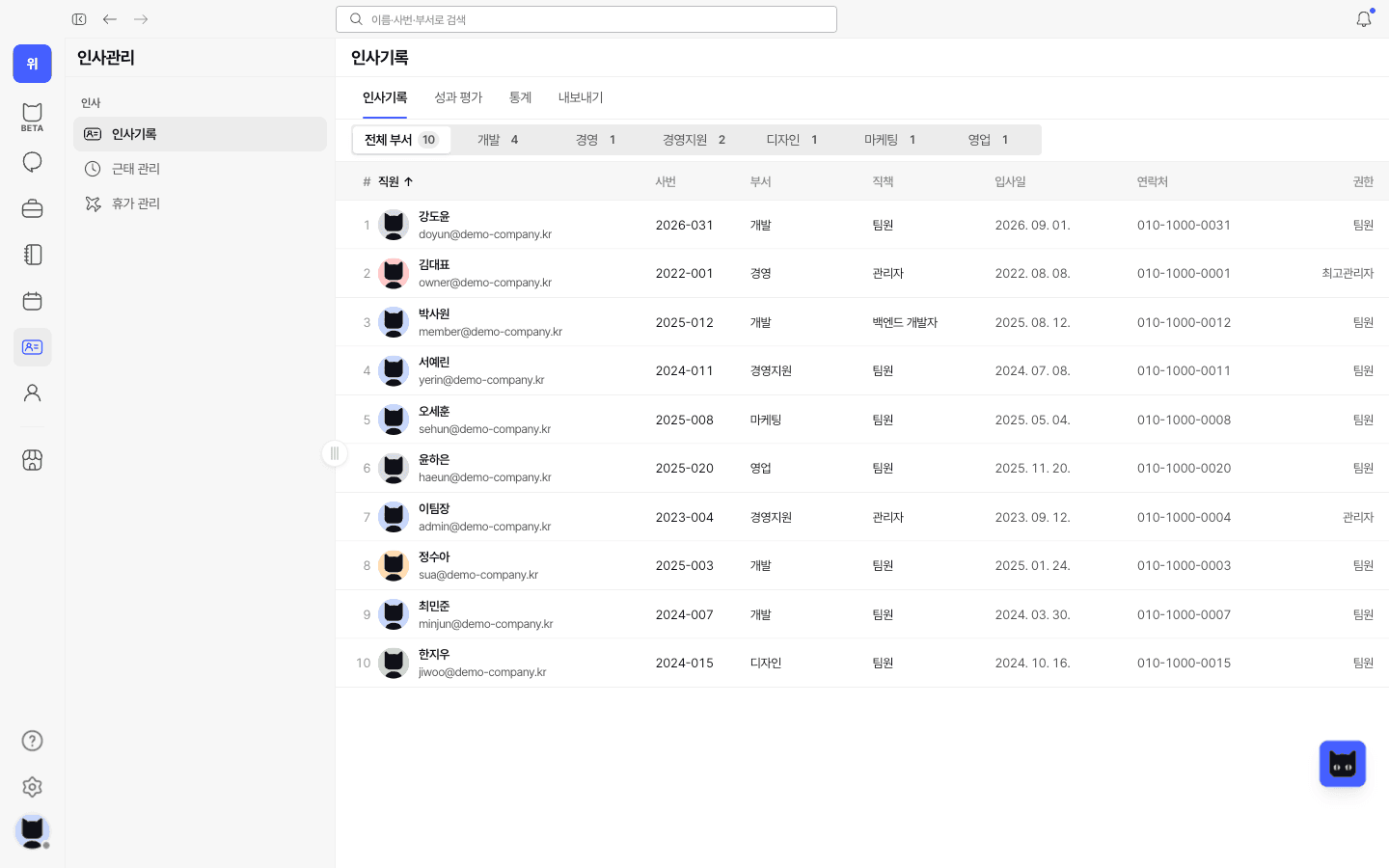Click the workspace logo '위'

[32, 64]
